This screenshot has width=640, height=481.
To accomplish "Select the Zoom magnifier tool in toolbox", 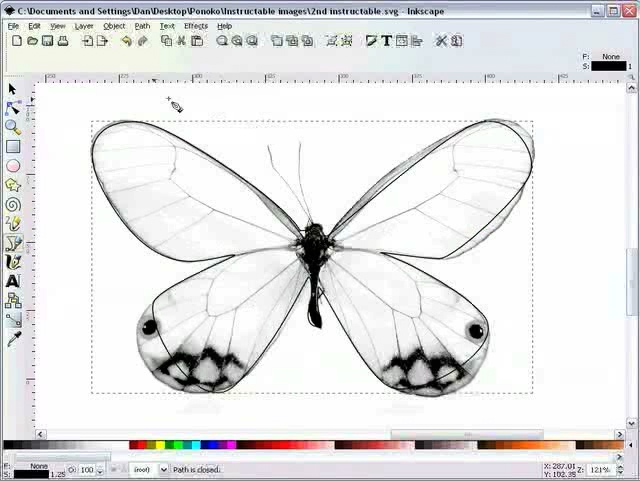I will [13, 127].
